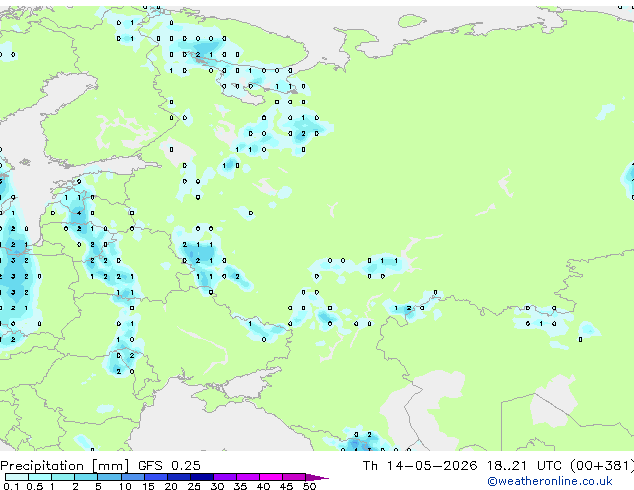
Task: Click the 1–2 mm legend color box
Action: (63, 477)
